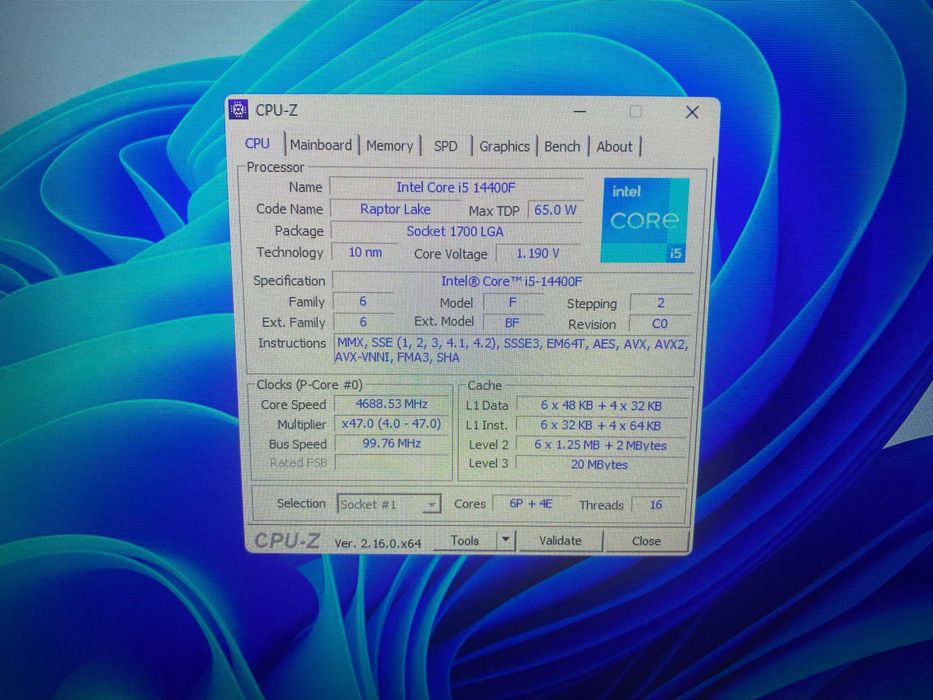Screen dimensions: 933x700
Task: Click the multiplier x47.0 (4.0 - 47.0)
Action: pos(392,424)
